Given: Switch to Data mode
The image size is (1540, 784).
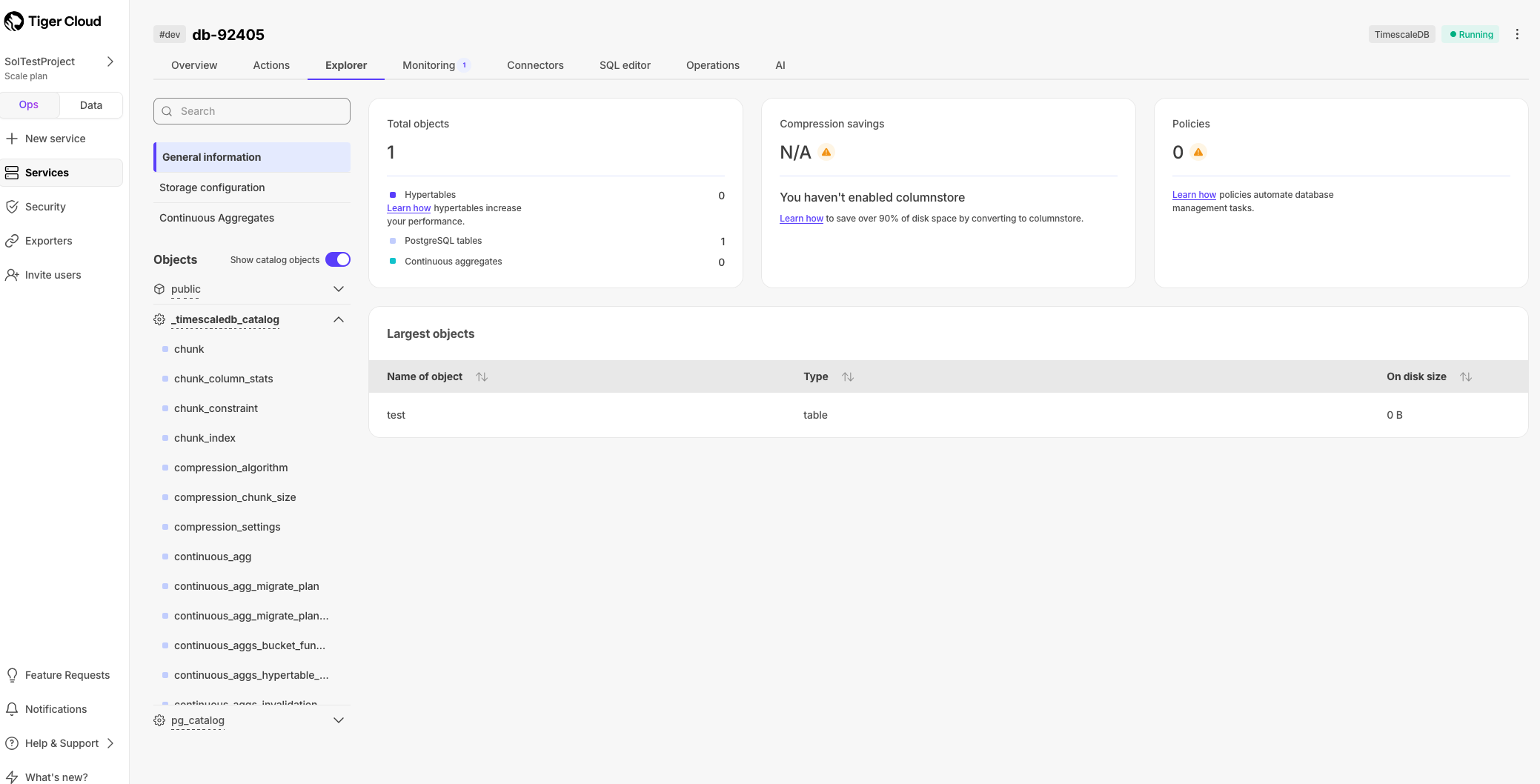Looking at the screenshot, I should coord(91,105).
